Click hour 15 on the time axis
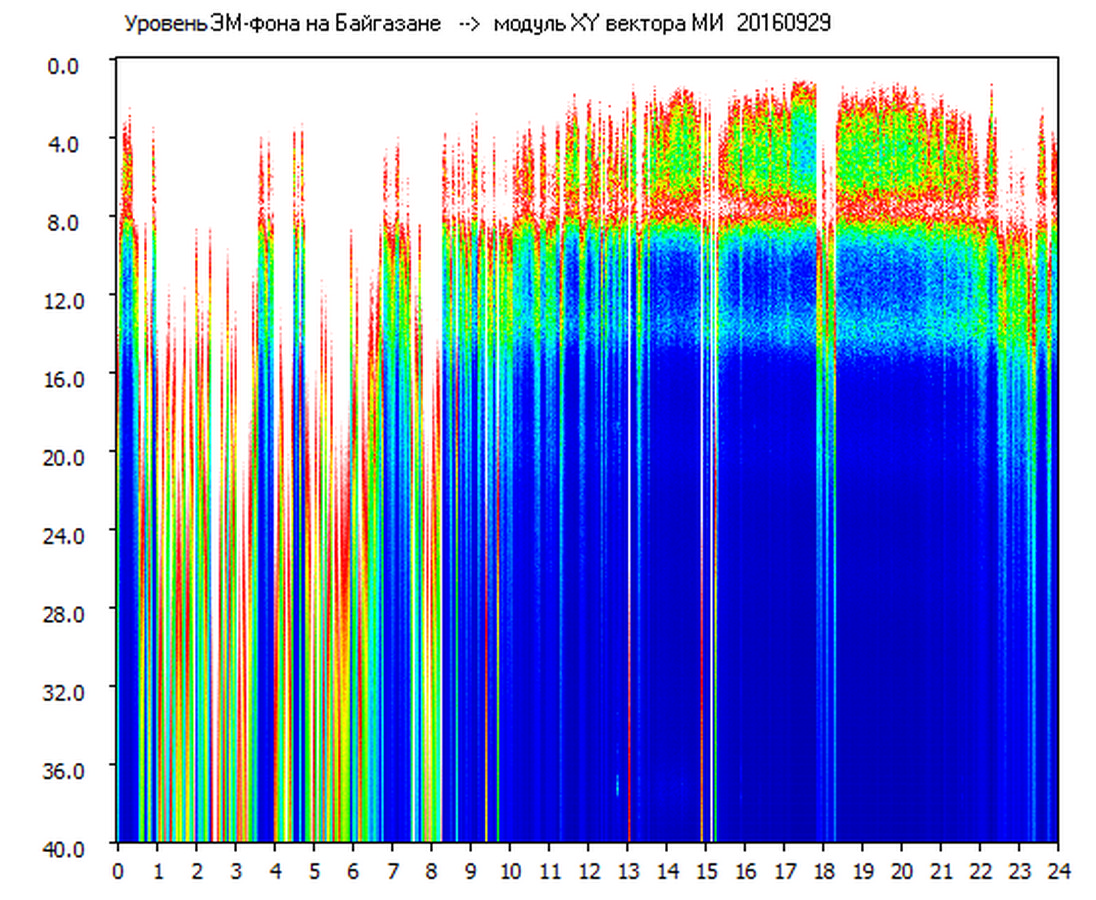 pos(706,870)
